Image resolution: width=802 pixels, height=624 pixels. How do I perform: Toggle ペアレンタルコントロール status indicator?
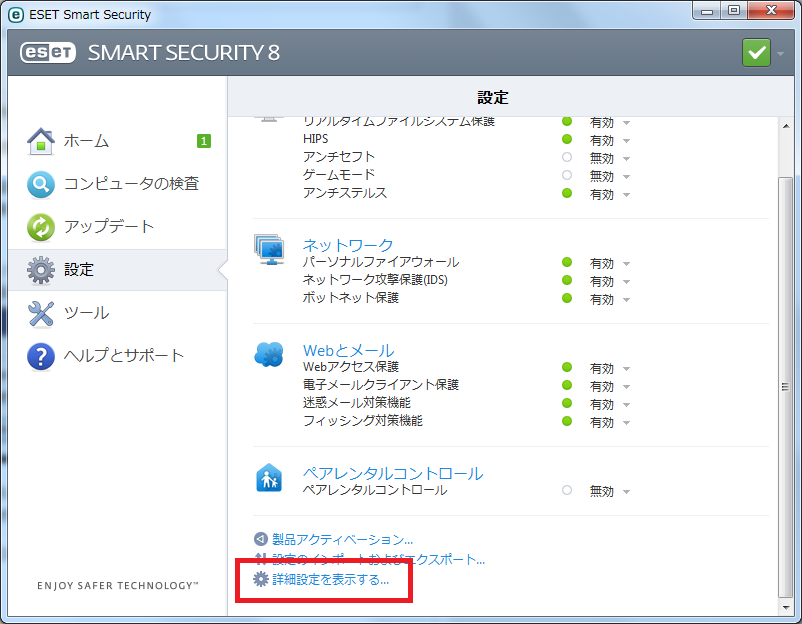point(567,490)
